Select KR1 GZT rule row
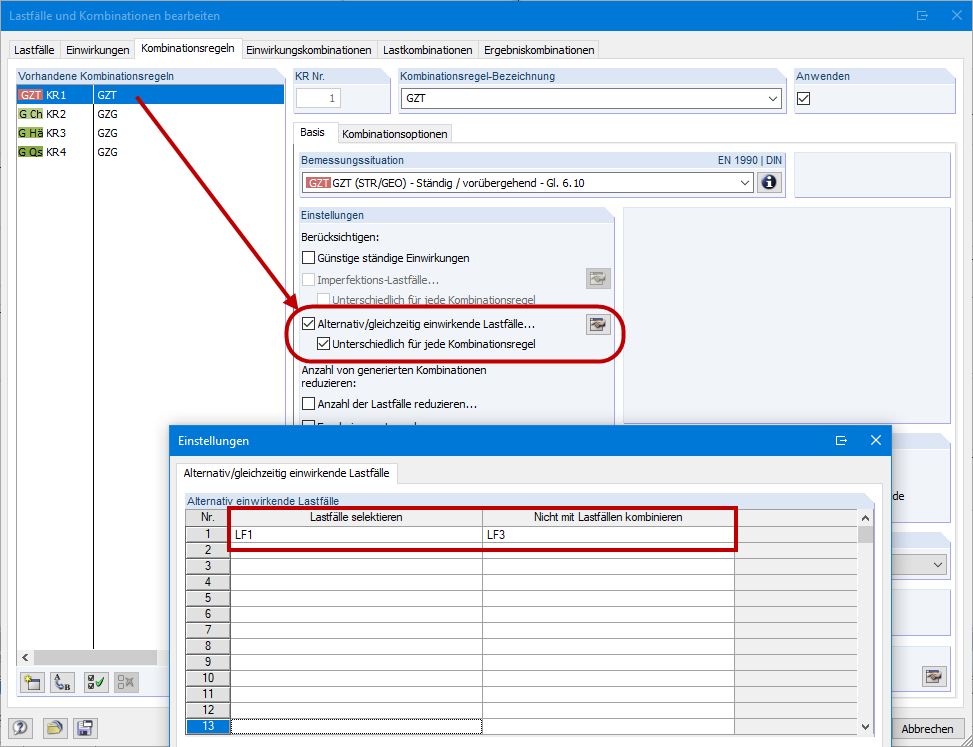Screen dimensions: 973x747 coord(150,95)
